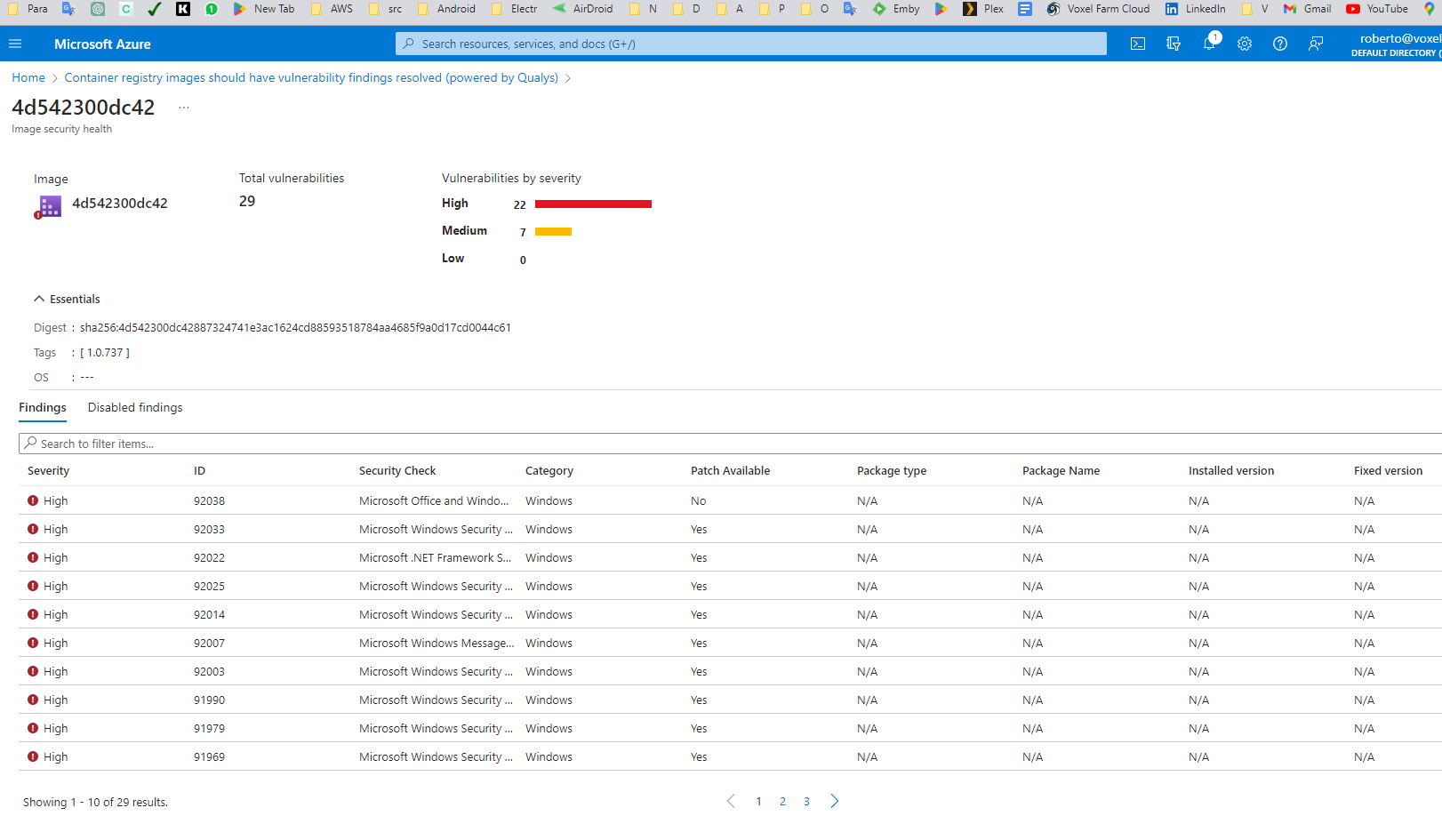1442x840 pixels.
Task: Sort by the ID column header
Action: [x=199, y=471]
